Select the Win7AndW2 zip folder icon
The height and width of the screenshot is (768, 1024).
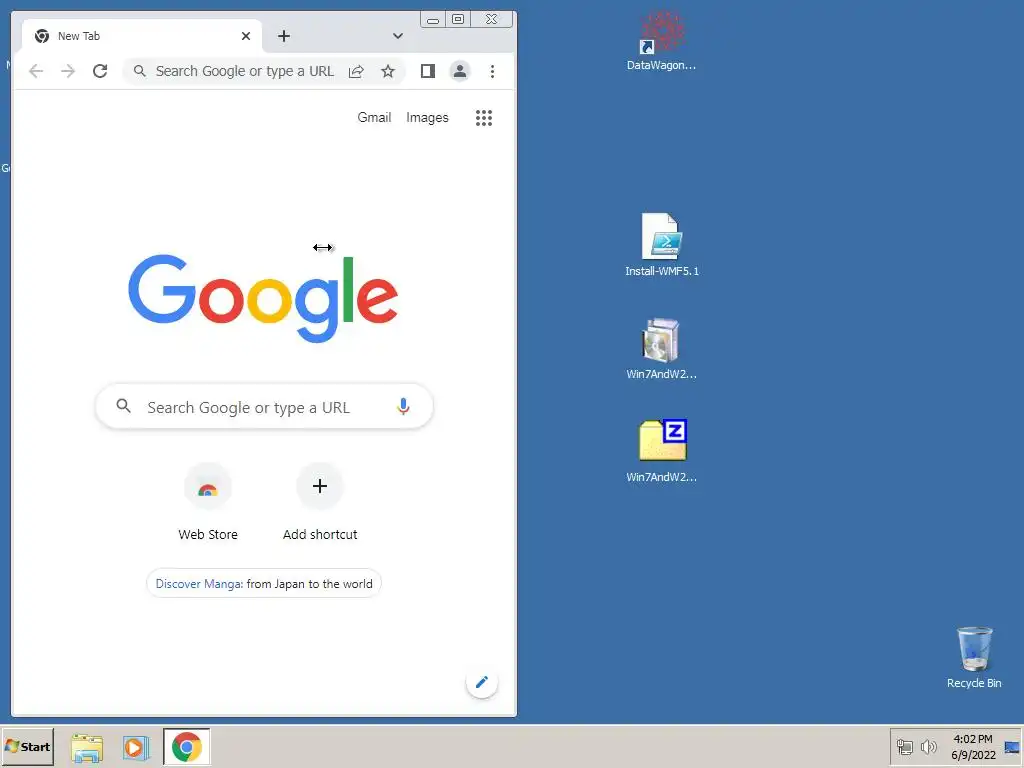pos(662,451)
